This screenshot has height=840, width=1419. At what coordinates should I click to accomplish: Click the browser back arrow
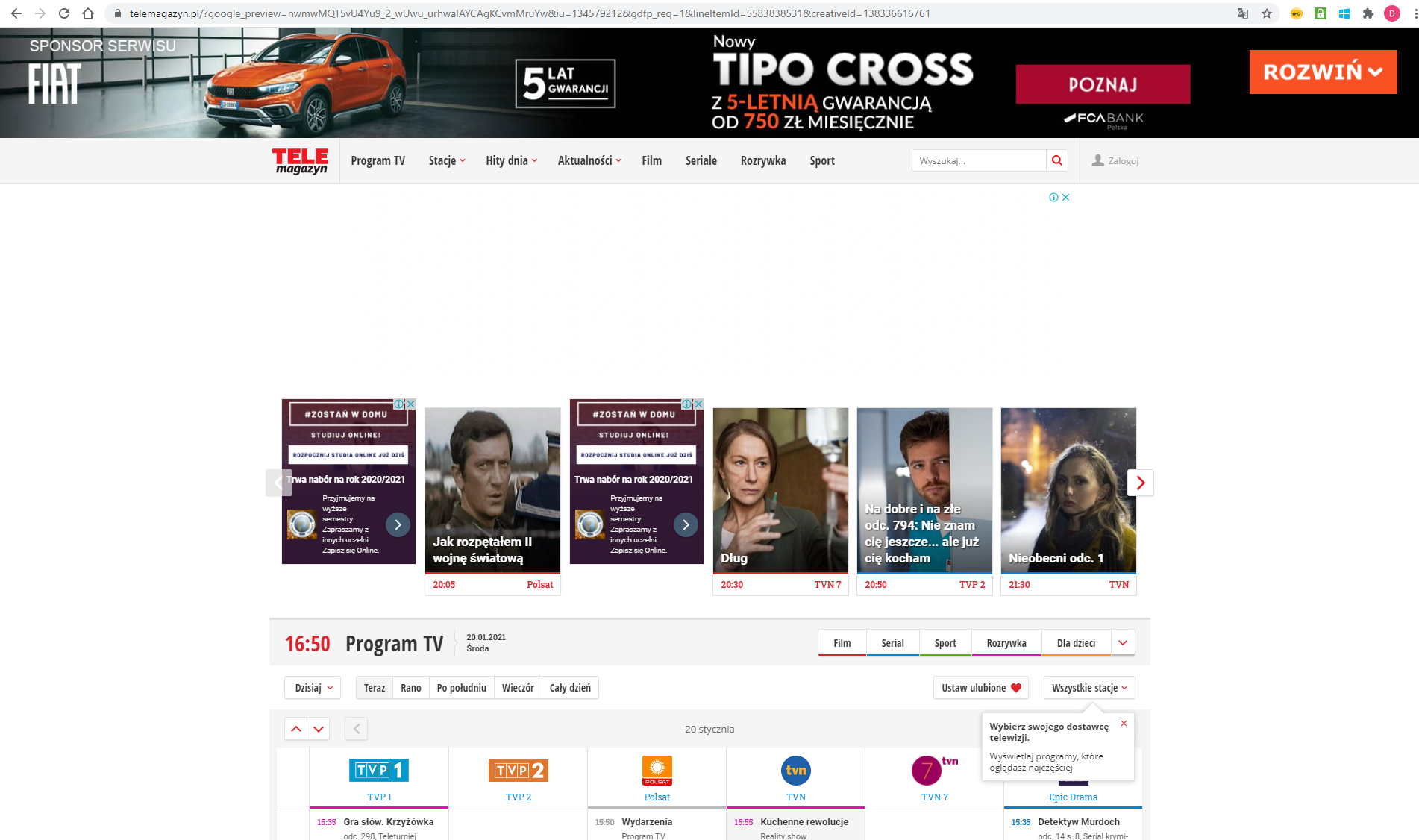[16, 13]
